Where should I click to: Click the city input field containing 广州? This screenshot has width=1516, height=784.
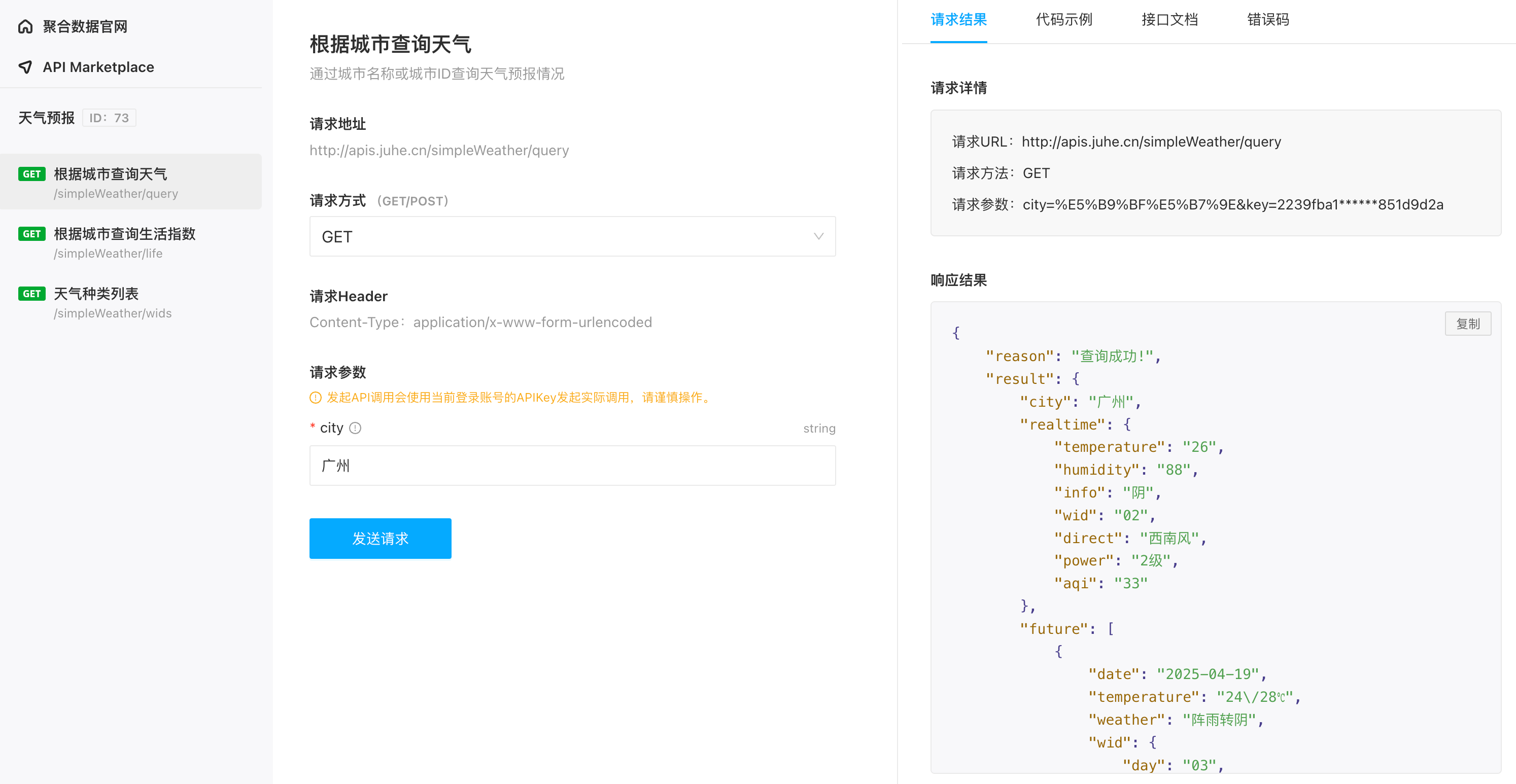pos(572,466)
